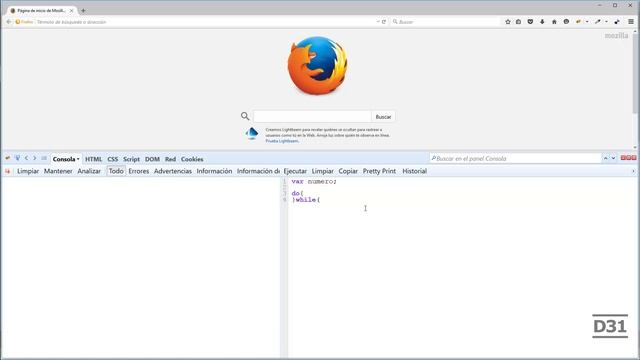640x360 pixels.
Task: Filter console by Errores
Action: [139, 171]
